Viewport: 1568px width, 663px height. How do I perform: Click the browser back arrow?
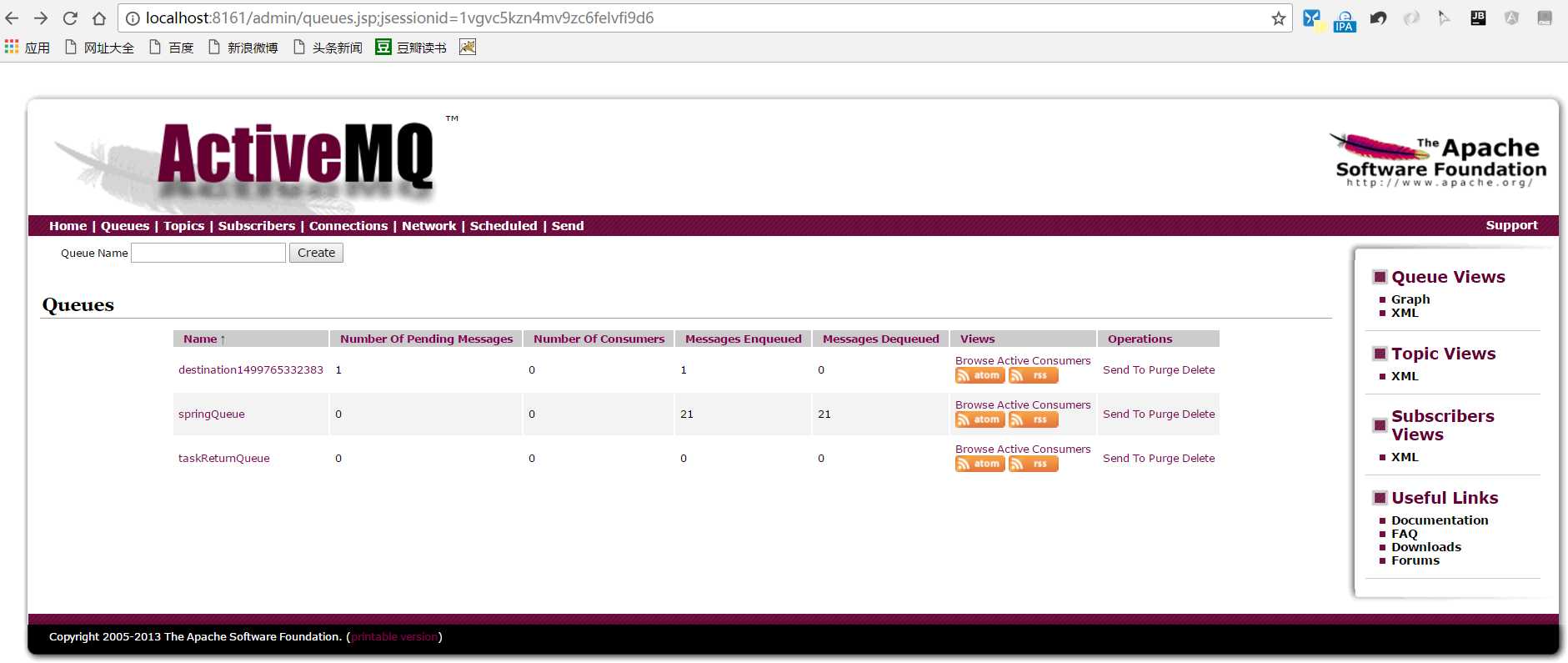[12, 18]
